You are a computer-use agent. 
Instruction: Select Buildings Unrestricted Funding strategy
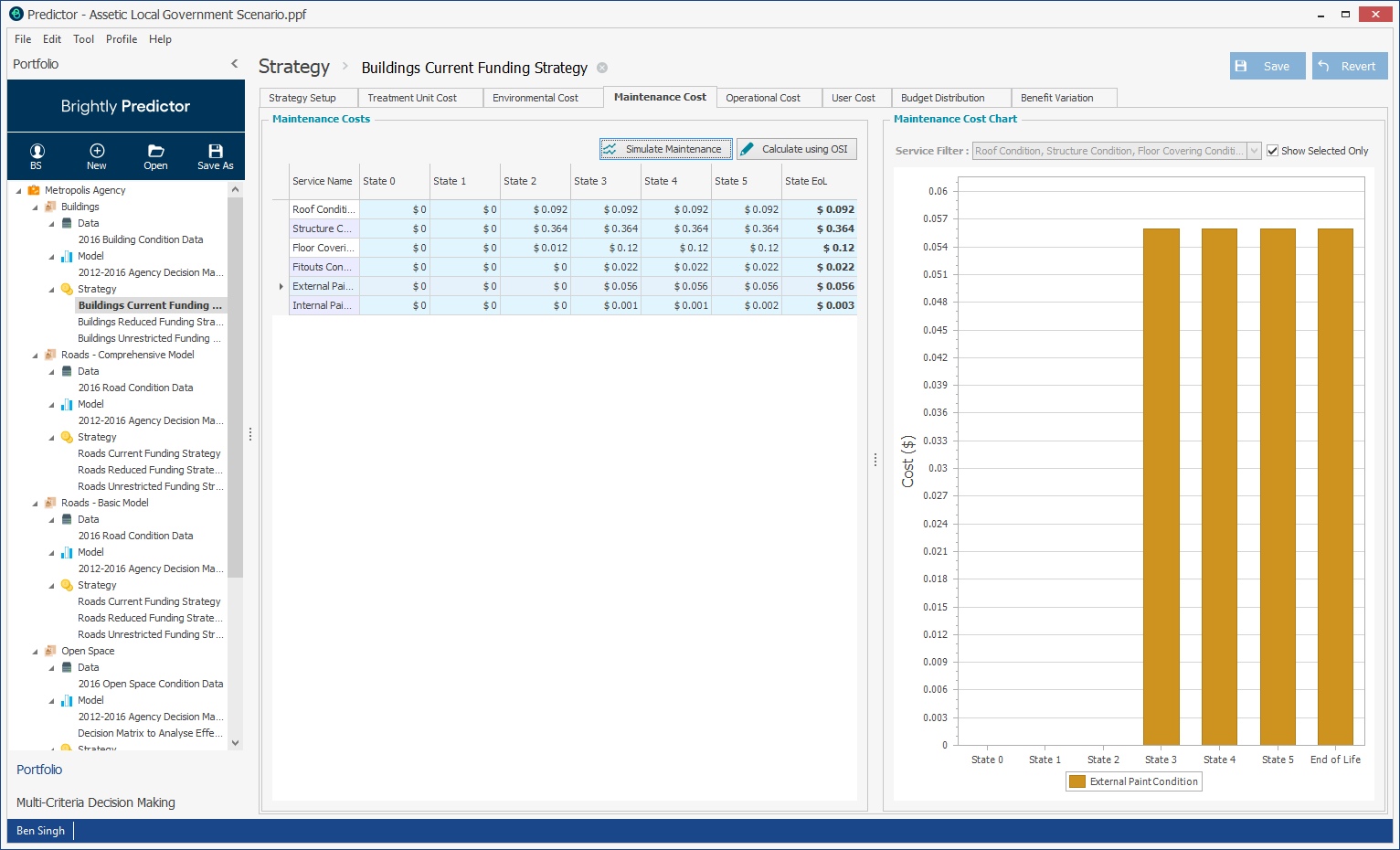150,338
